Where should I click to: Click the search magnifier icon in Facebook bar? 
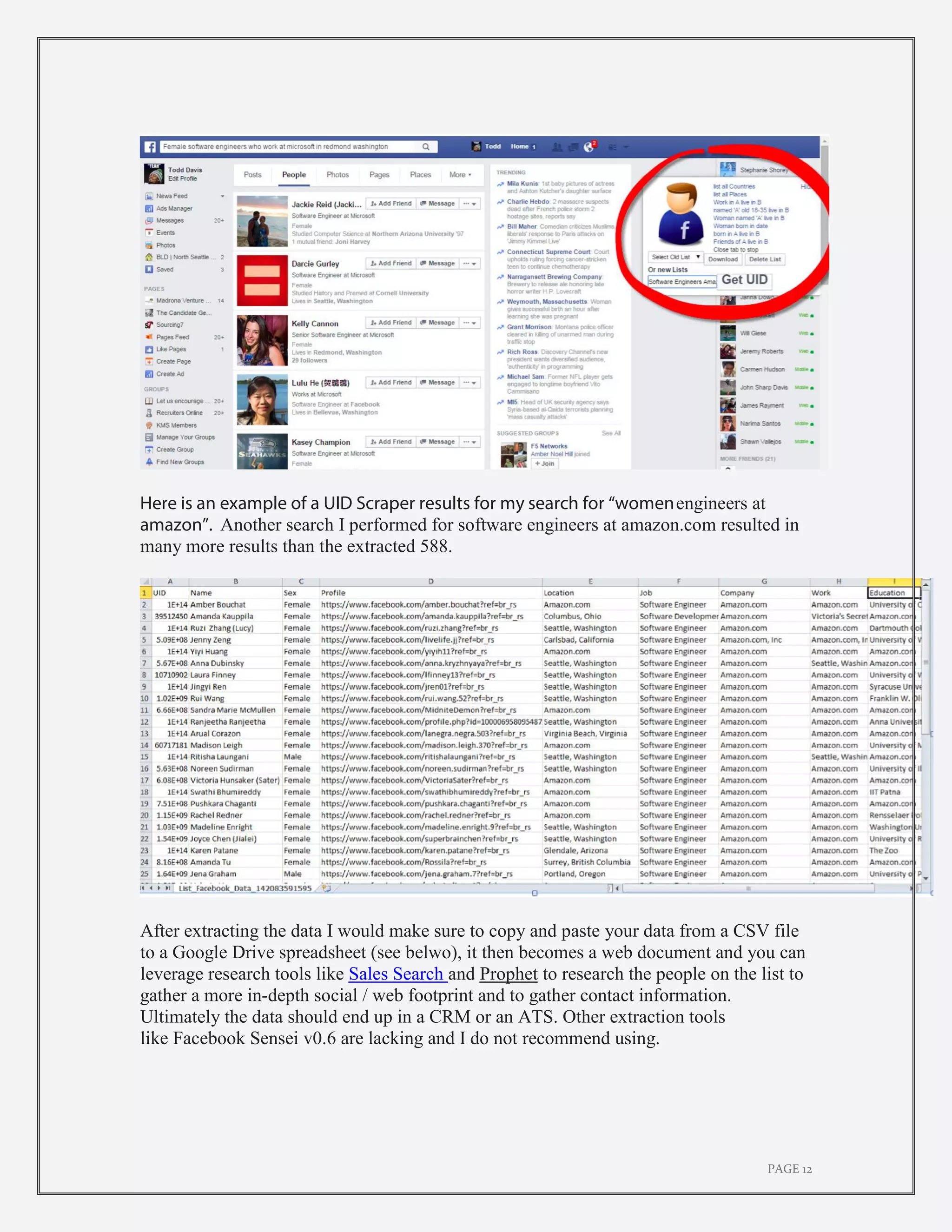pyautogui.click(x=426, y=146)
